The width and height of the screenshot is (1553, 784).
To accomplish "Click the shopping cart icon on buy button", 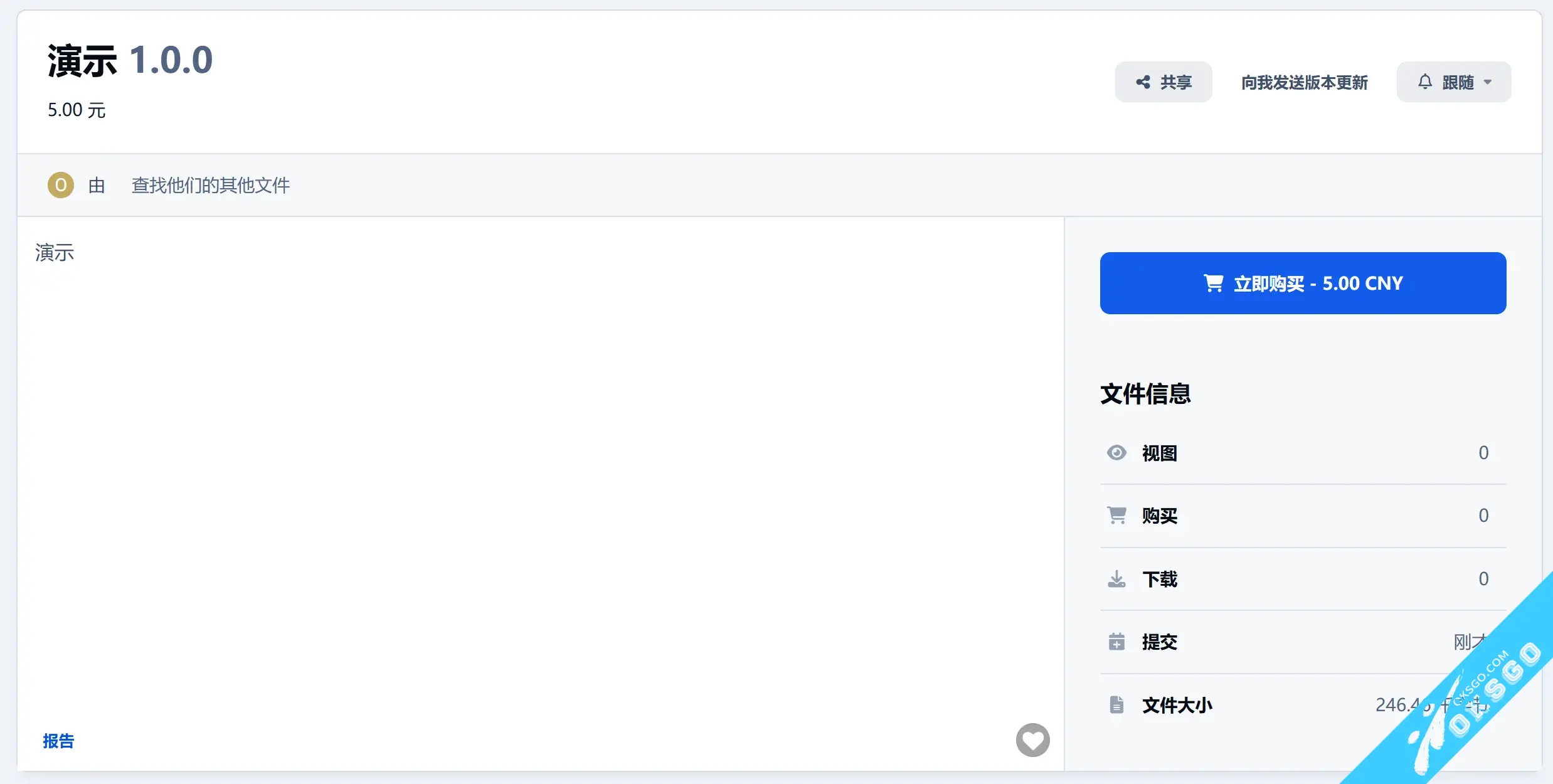I will 1213,283.
